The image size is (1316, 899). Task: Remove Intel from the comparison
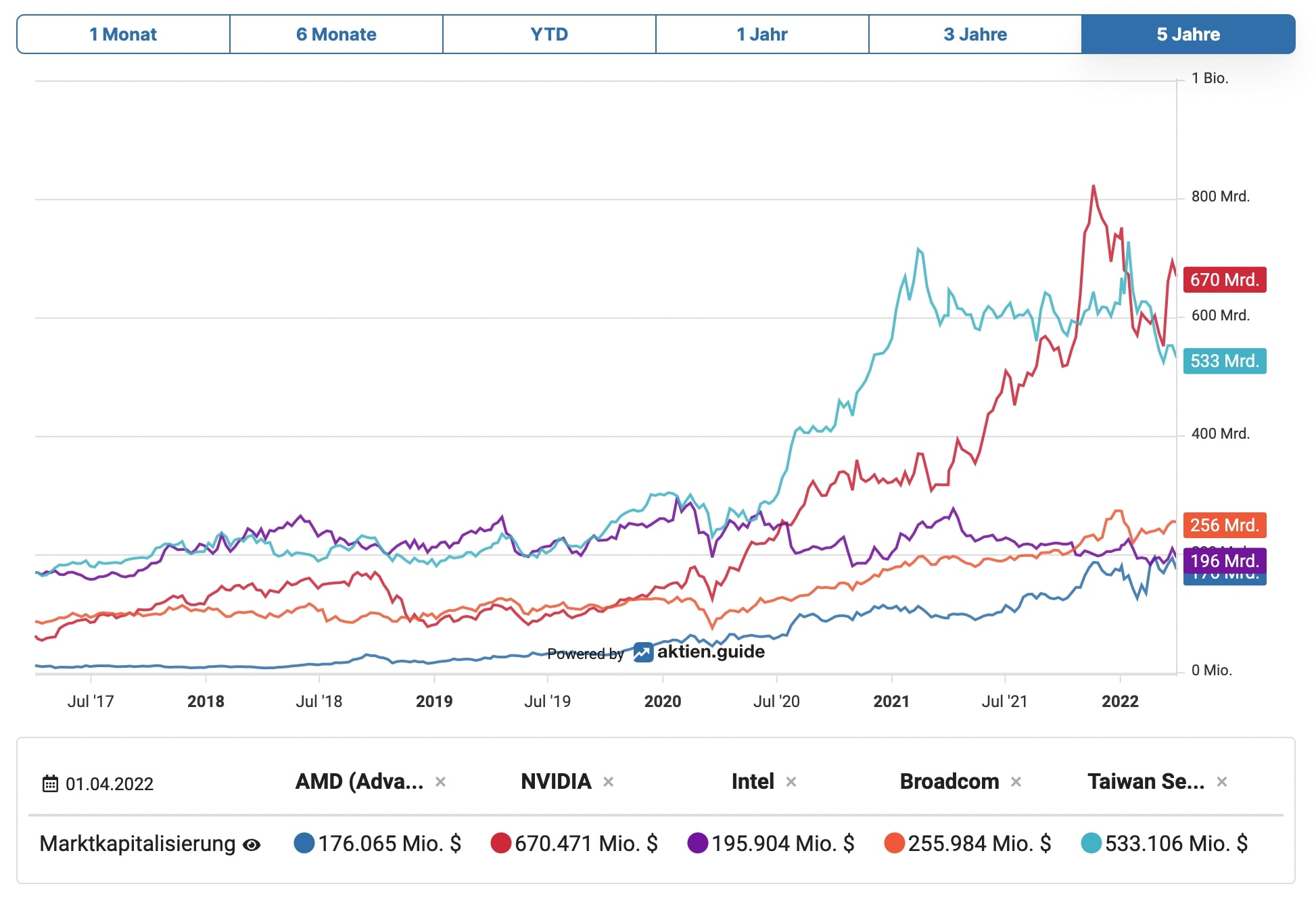click(791, 782)
